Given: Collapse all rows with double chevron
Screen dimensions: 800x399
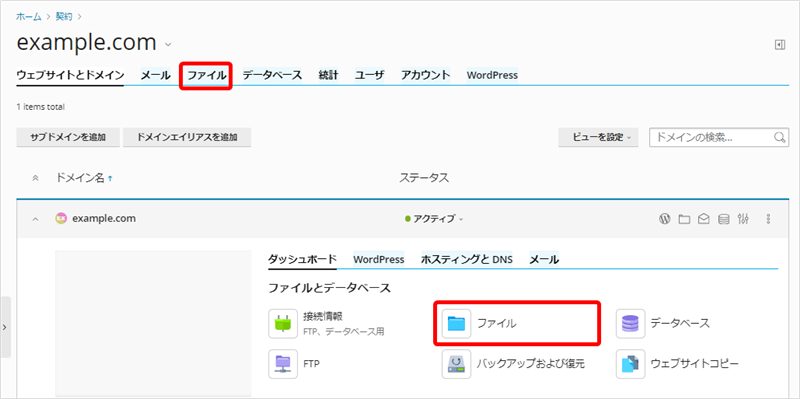Looking at the screenshot, I should (35, 178).
